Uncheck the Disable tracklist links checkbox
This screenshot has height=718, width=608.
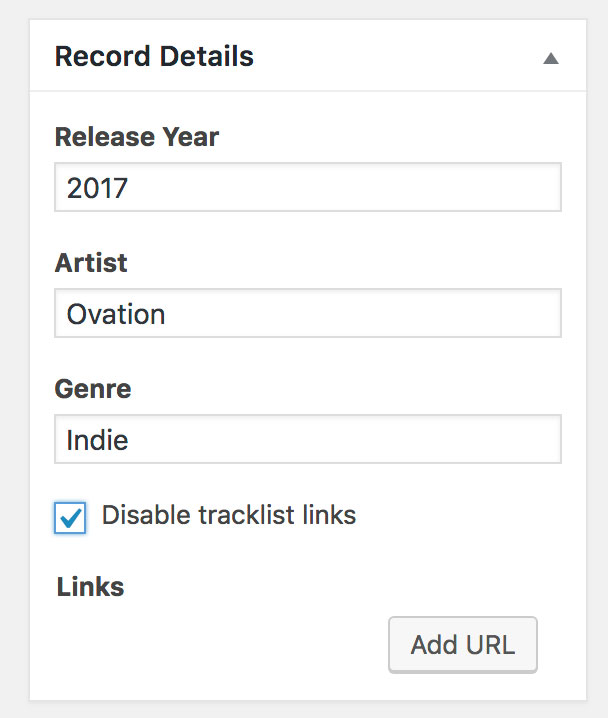pyautogui.click(x=71, y=517)
